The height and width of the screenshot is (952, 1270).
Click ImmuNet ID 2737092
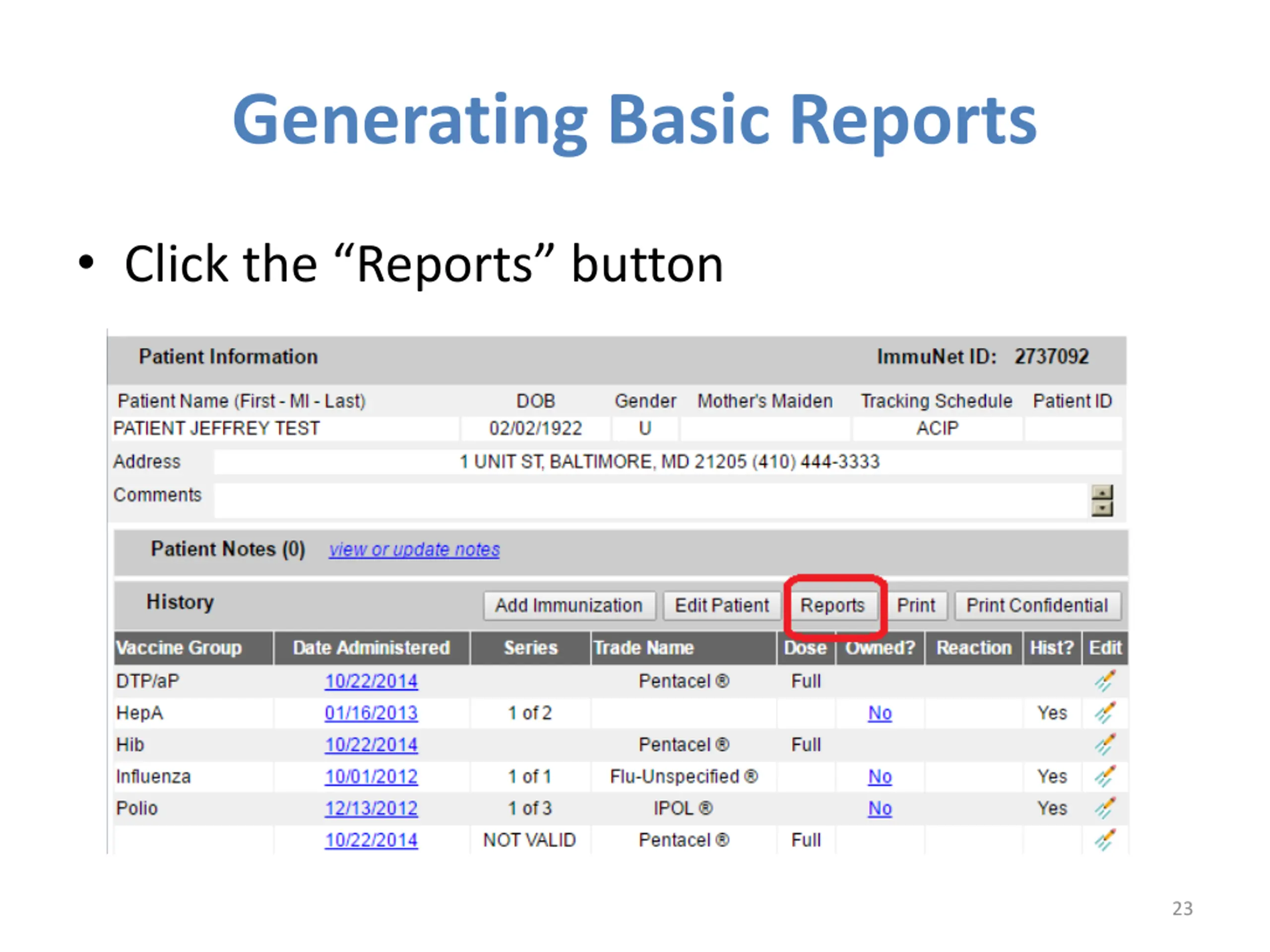(x=1051, y=357)
